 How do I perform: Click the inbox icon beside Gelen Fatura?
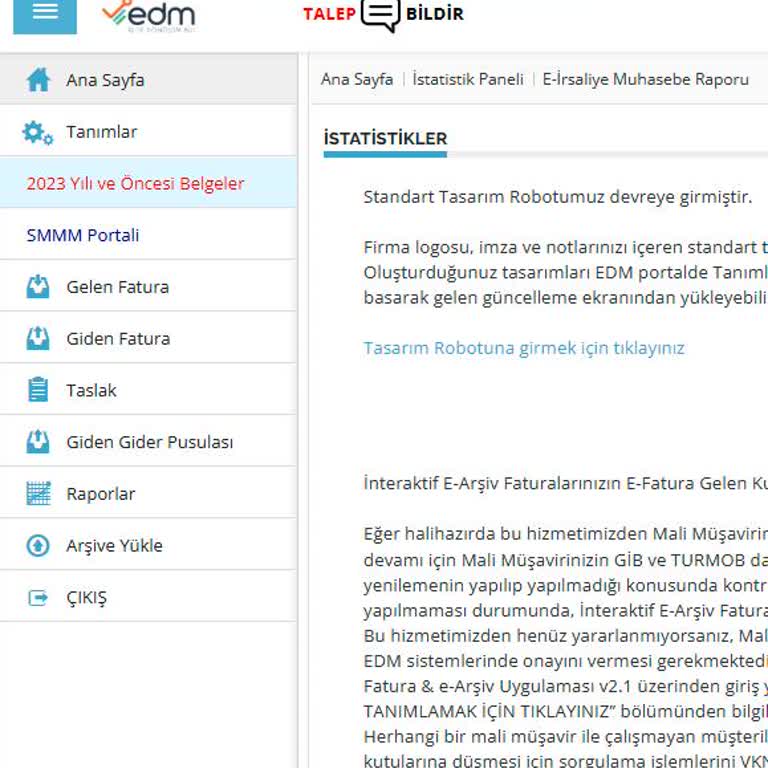click(38, 287)
